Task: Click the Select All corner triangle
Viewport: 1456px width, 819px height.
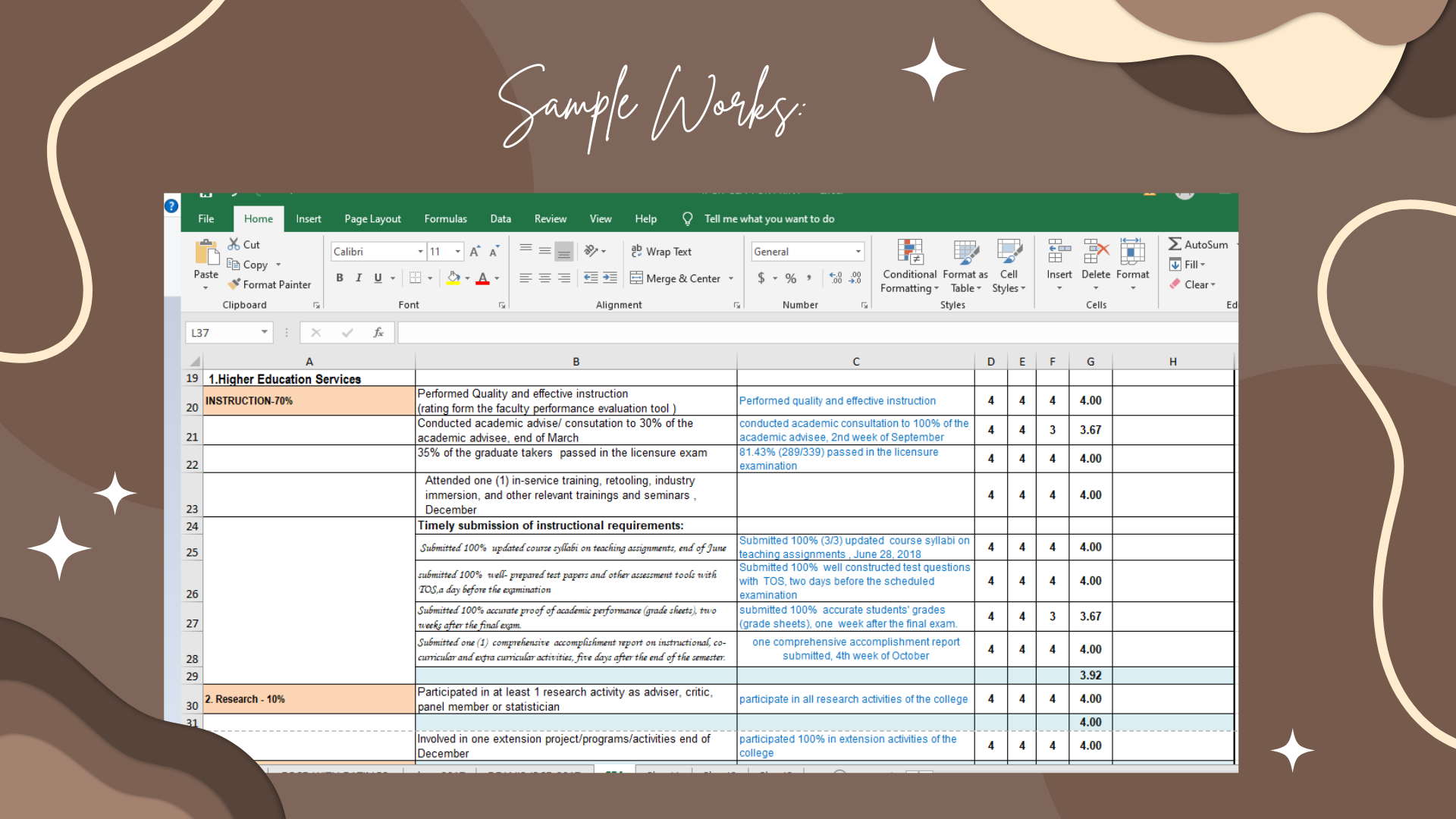Action: 194,362
